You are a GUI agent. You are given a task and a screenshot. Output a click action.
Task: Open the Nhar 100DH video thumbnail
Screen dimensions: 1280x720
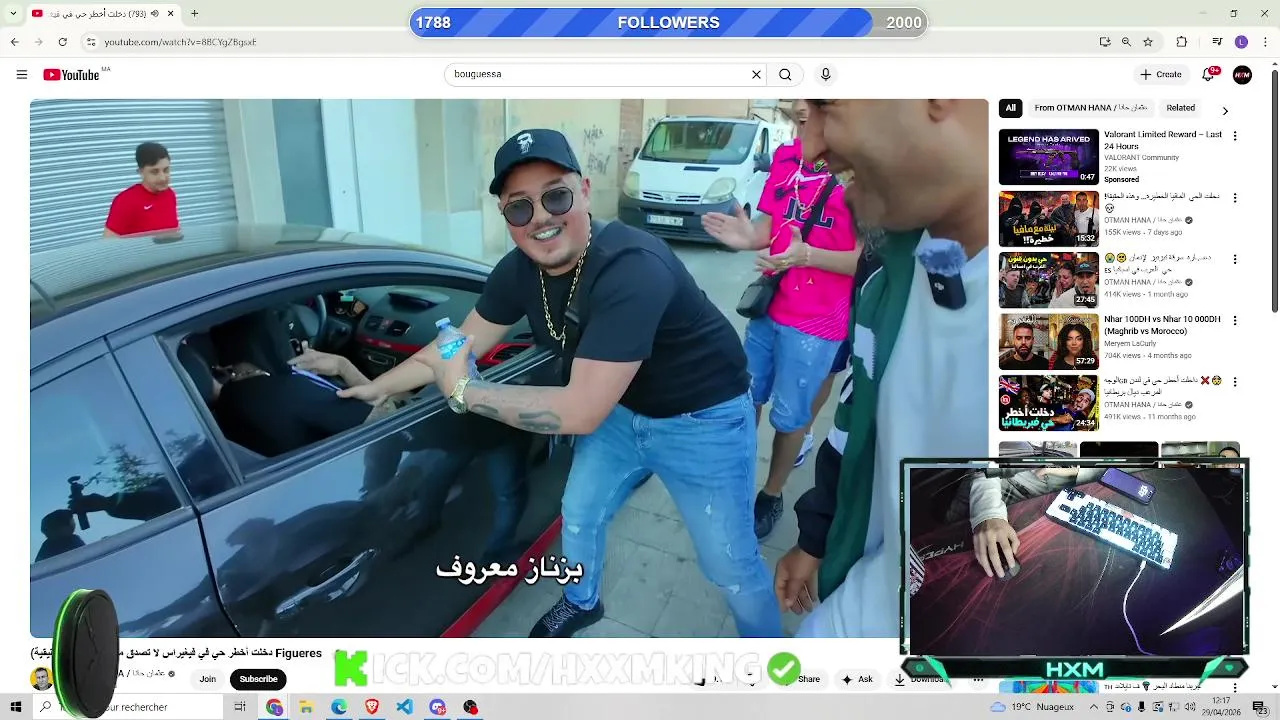click(1048, 341)
